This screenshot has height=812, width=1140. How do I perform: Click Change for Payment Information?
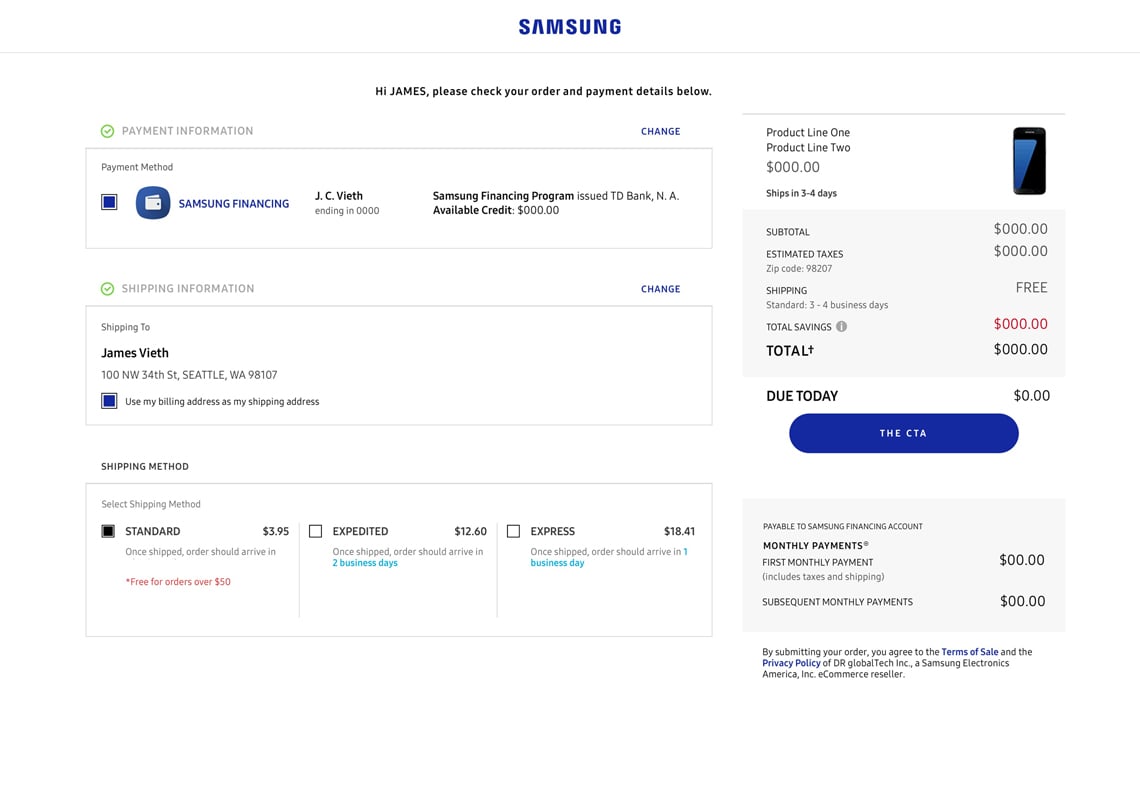click(x=660, y=131)
